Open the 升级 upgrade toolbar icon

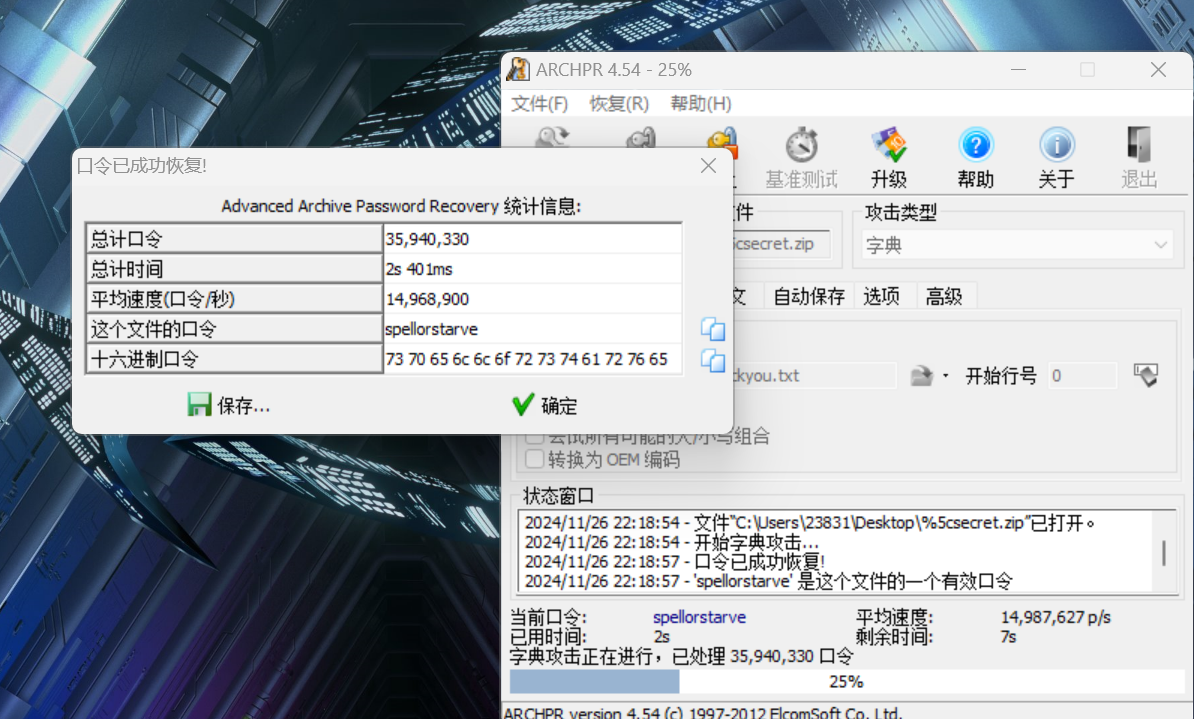pos(889,145)
